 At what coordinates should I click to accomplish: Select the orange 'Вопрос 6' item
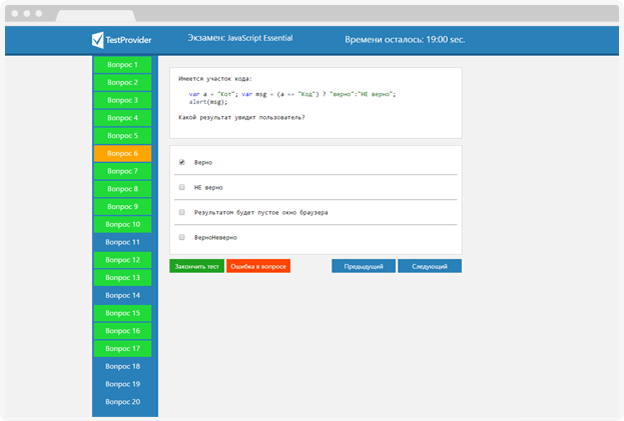[x=122, y=154]
